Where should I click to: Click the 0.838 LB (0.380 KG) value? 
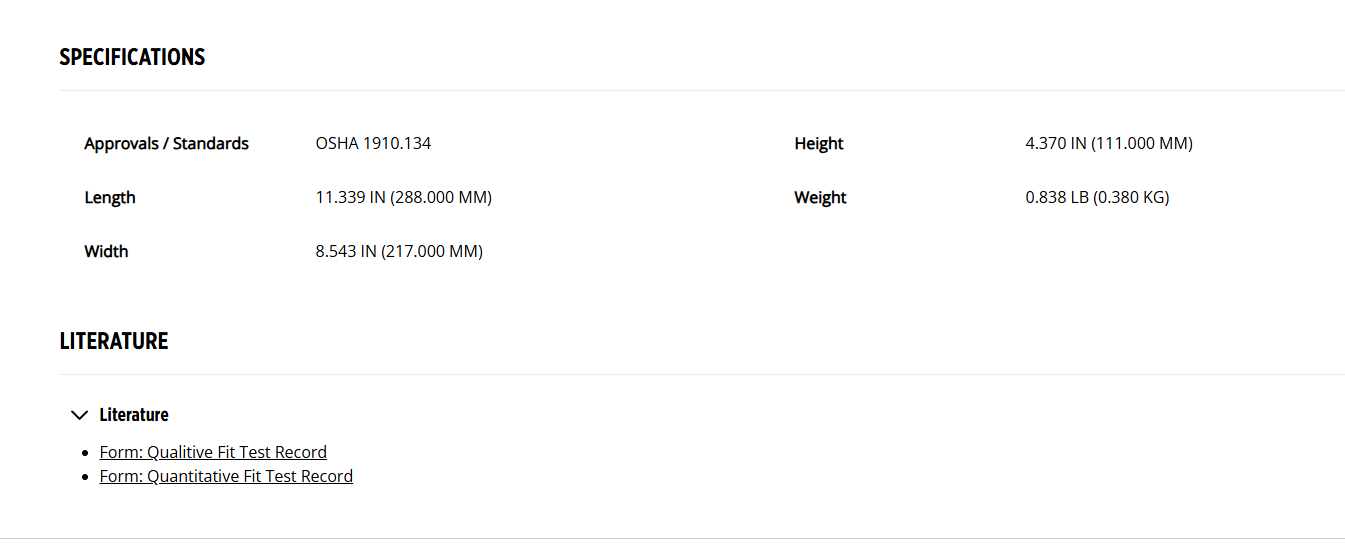[1097, 198]
